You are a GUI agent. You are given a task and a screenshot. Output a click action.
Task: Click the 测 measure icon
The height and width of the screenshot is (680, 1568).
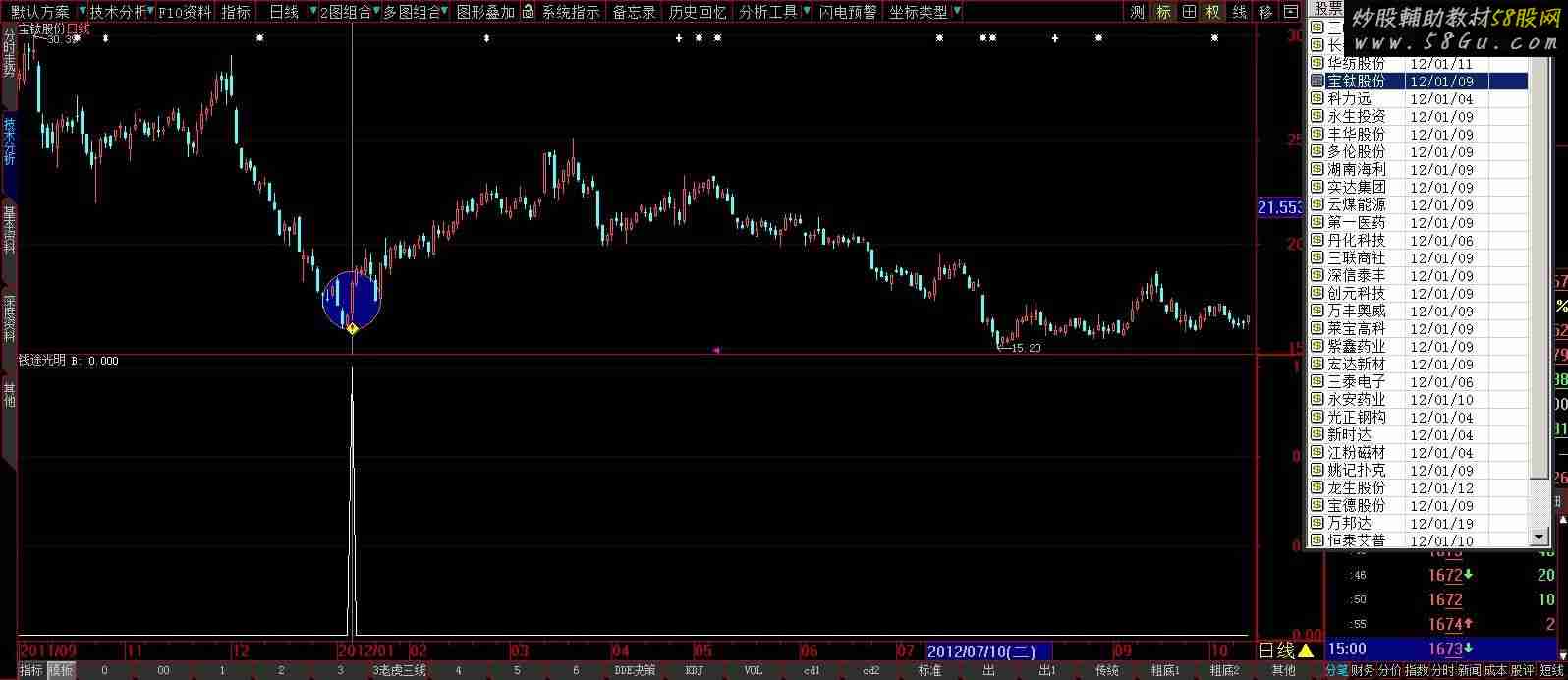(1138, 12)
